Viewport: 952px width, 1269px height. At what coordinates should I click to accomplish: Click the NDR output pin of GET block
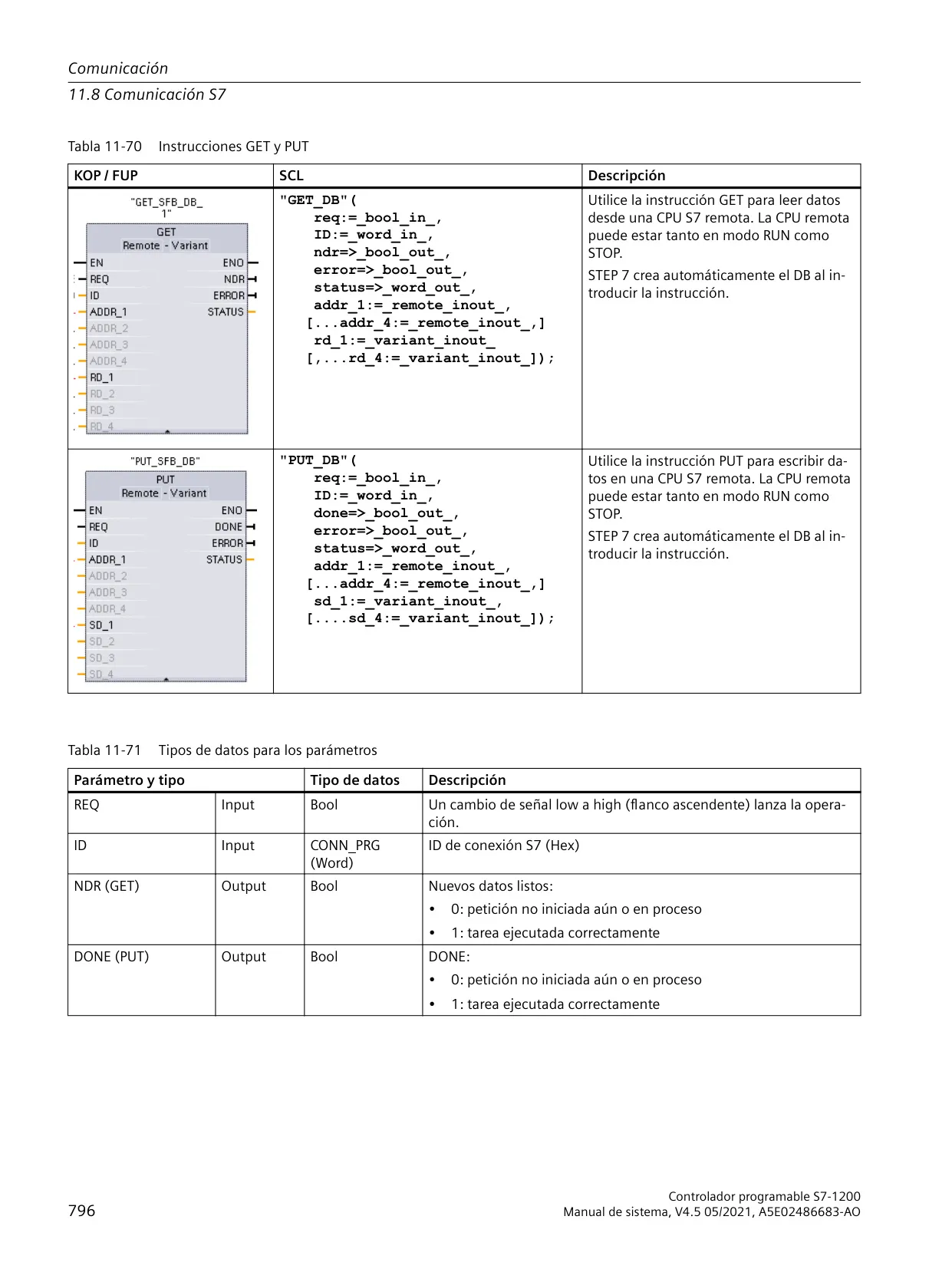coord(234,279)
